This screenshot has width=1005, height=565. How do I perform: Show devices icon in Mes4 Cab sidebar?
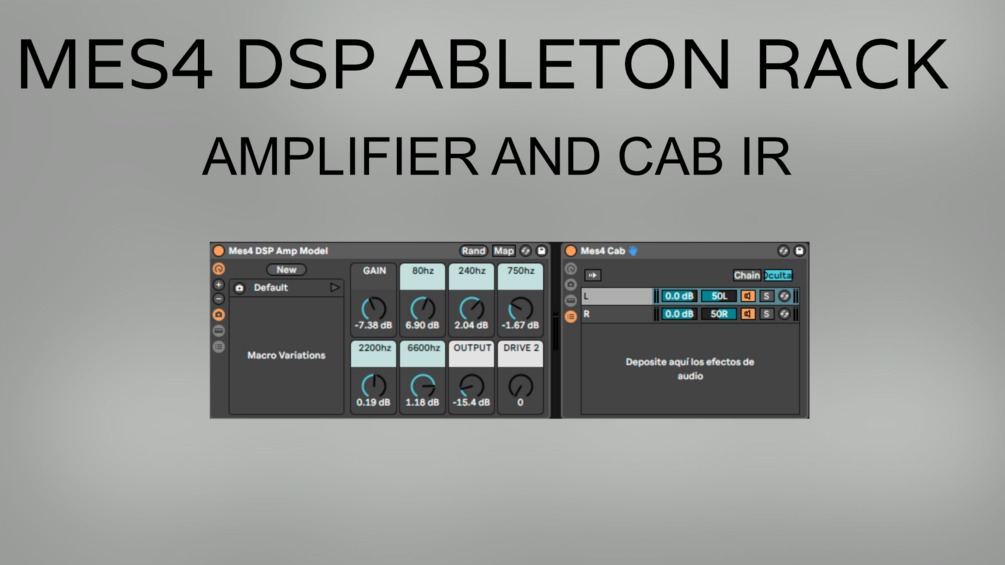pyautogui.click(x=570, y=300)
